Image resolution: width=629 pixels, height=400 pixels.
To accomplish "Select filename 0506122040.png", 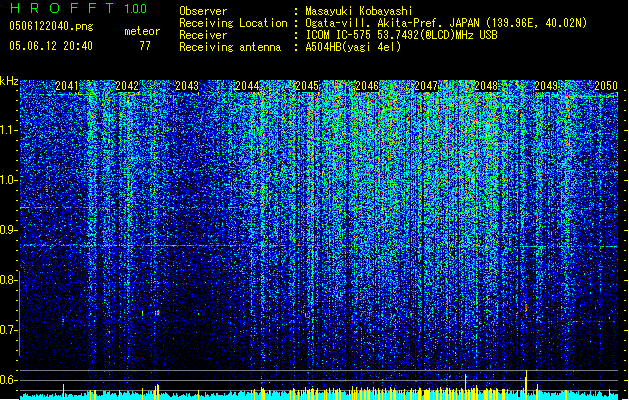I will [51, 26].
